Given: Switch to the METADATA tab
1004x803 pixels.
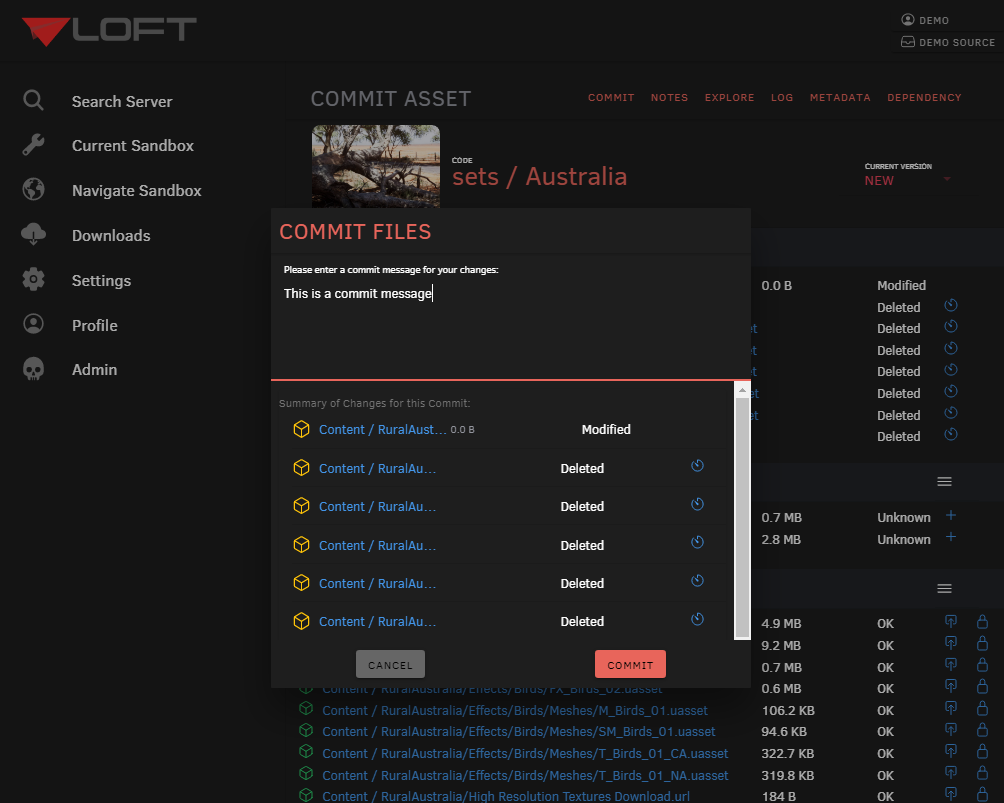Looking at the screenshot, I should (x=840, y=97).
